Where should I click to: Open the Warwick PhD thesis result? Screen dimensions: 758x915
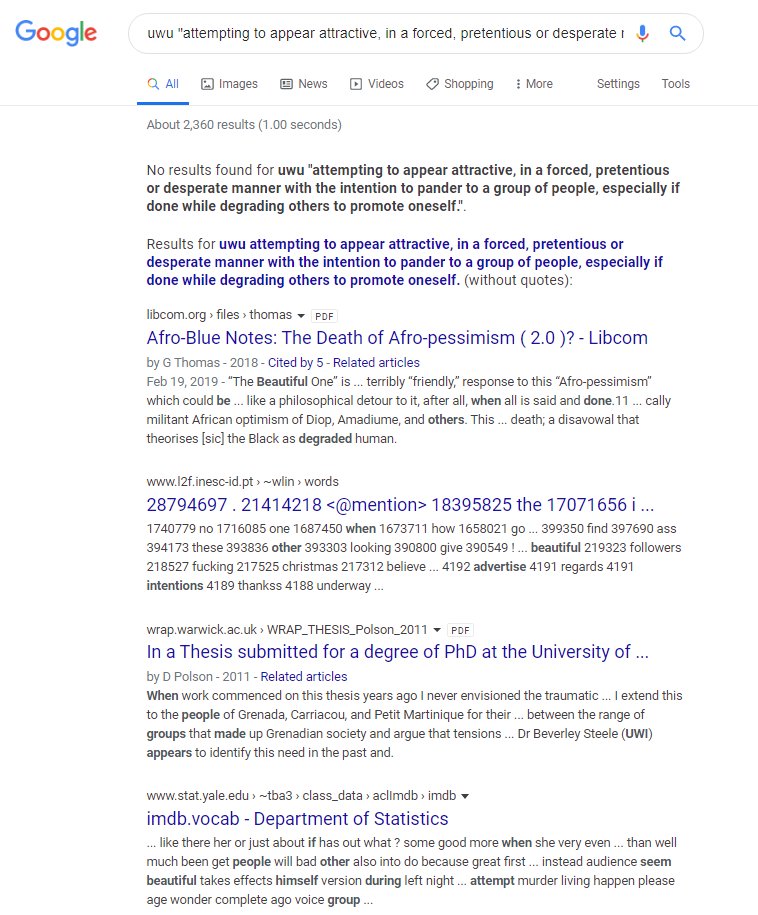(x=397, y=652)
